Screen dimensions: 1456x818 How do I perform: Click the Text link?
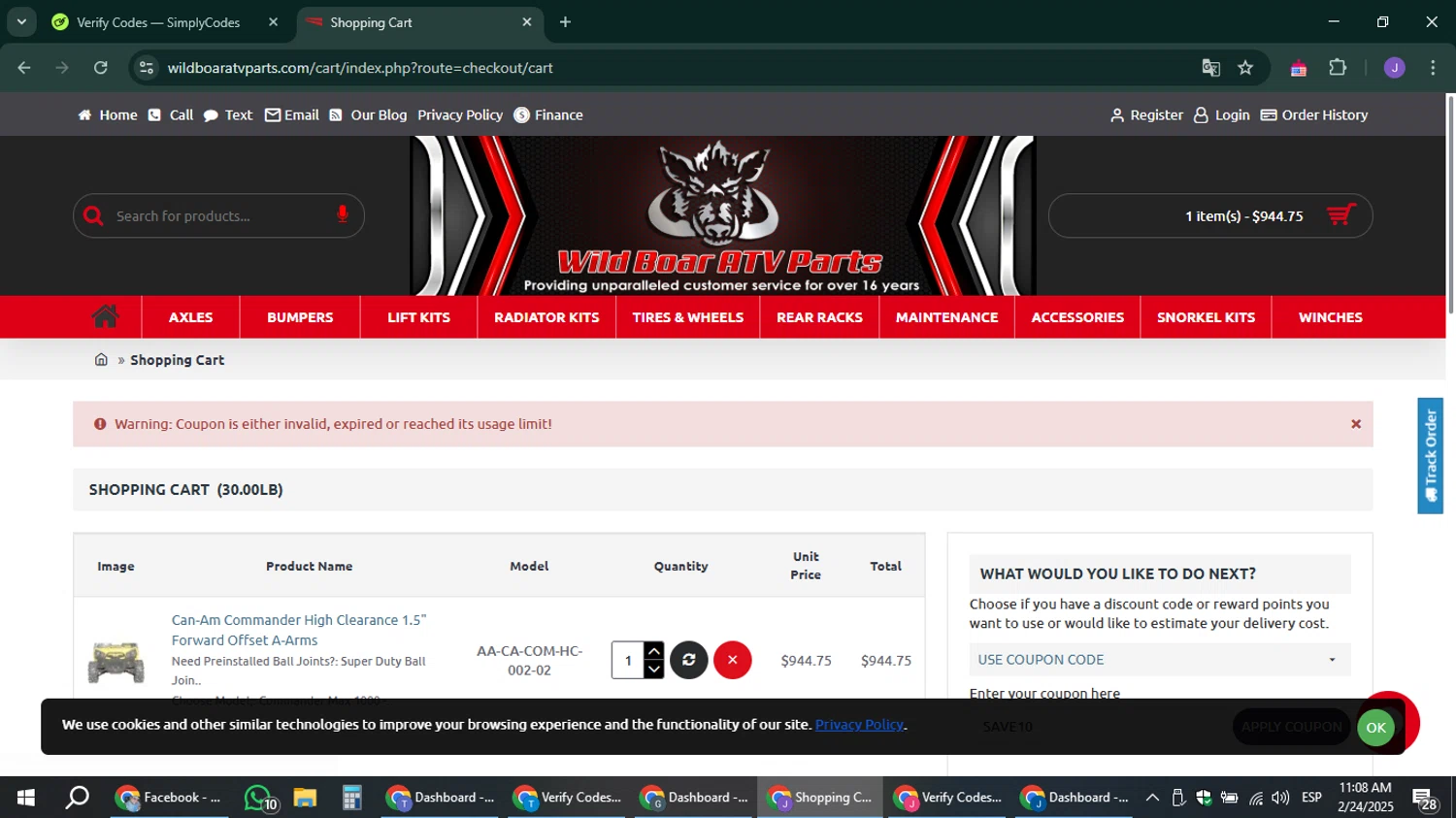[x=228, y=115]
